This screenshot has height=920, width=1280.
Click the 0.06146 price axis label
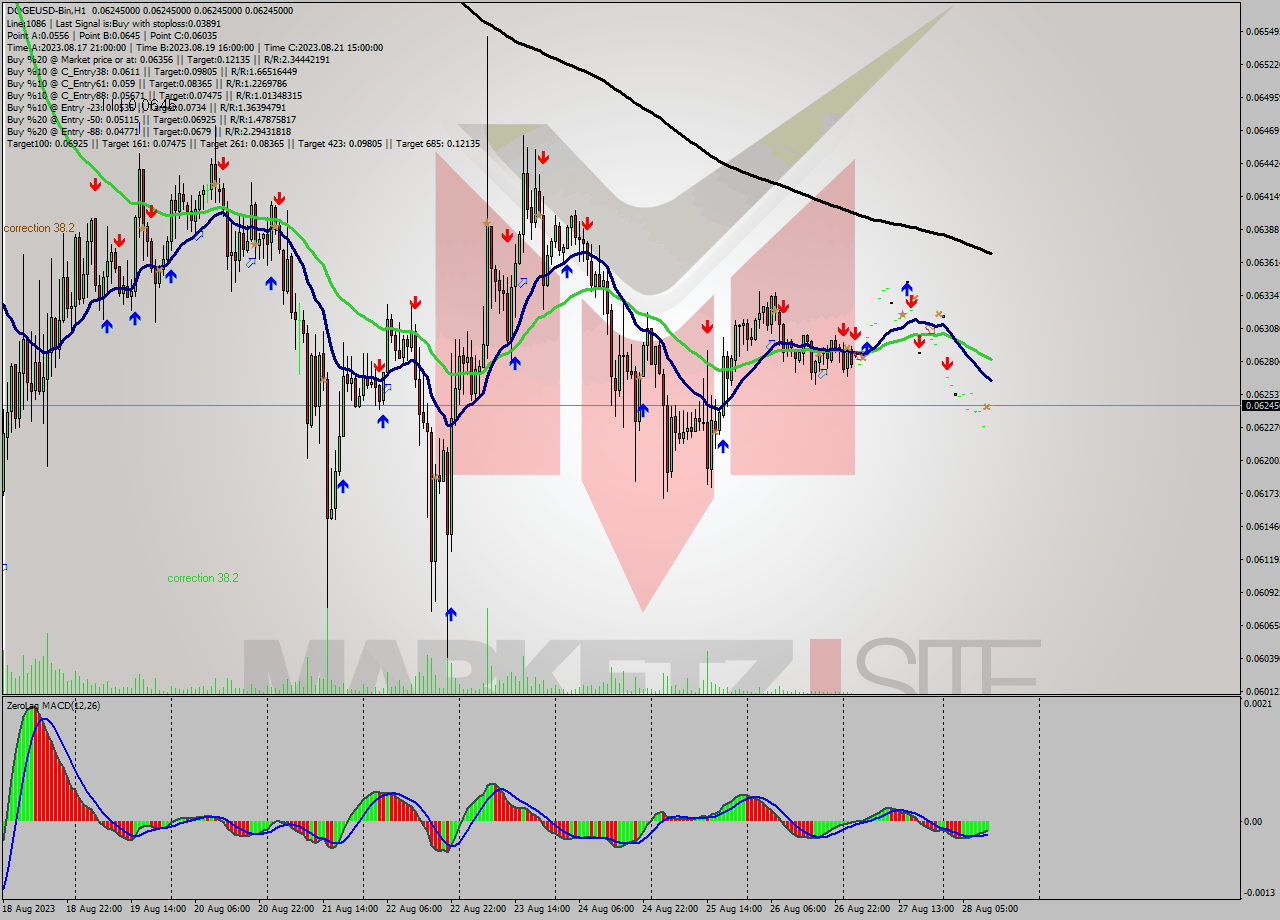(1262, 526)
